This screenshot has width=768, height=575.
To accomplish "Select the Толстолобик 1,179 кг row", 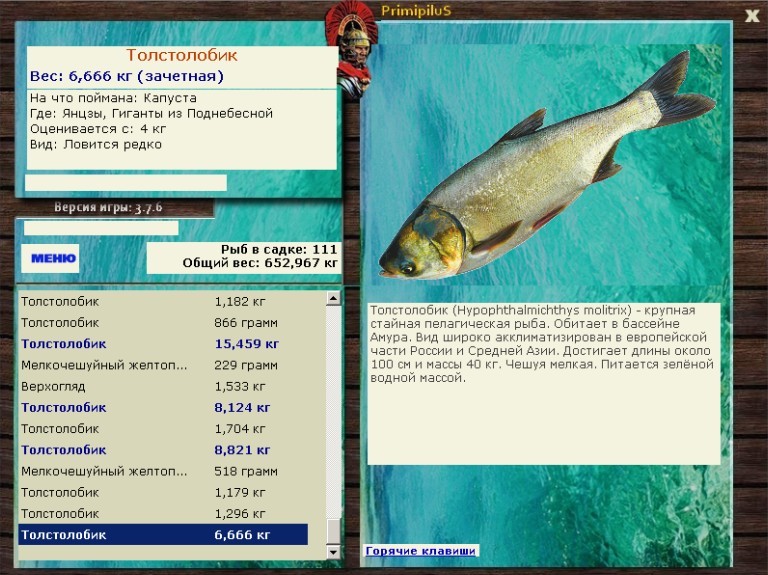I will point(163,493).
